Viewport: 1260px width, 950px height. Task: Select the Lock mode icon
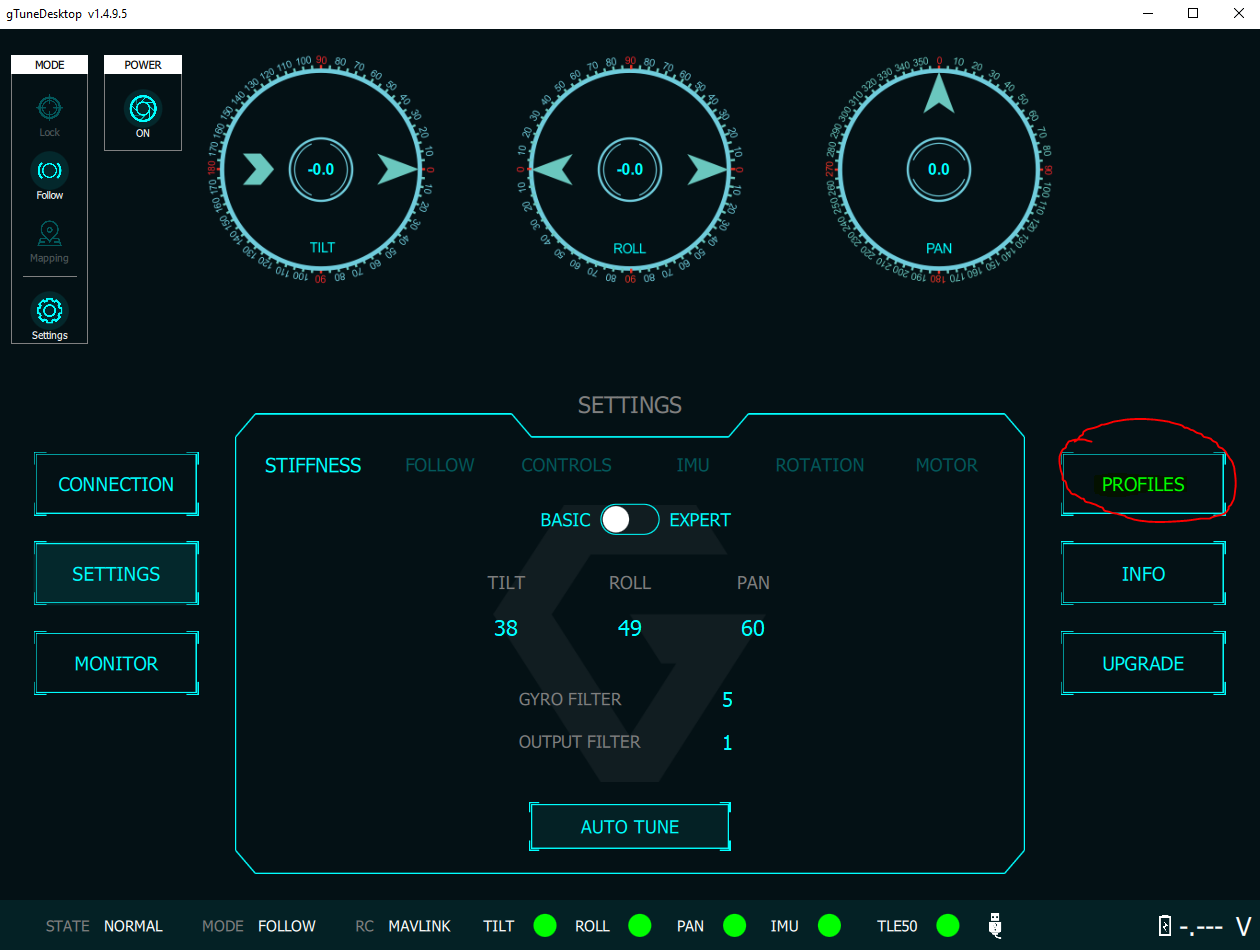pos(49,108)
